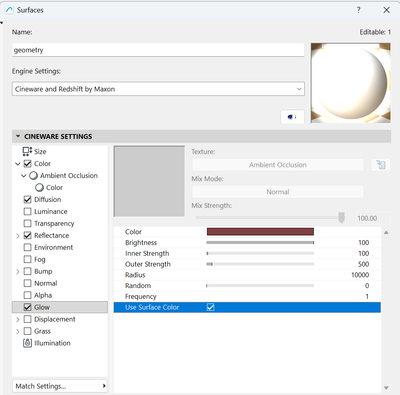400x395 pixels.
Task: Uncheck the Diffusion channel checkbox
Action: [x=28, y=199]
